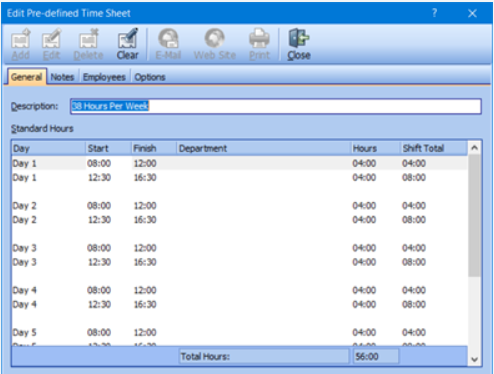Close the Edit Pre-defined Time Sheet dialog
Viewport: 494px width, 374px height.
point(472,13)
